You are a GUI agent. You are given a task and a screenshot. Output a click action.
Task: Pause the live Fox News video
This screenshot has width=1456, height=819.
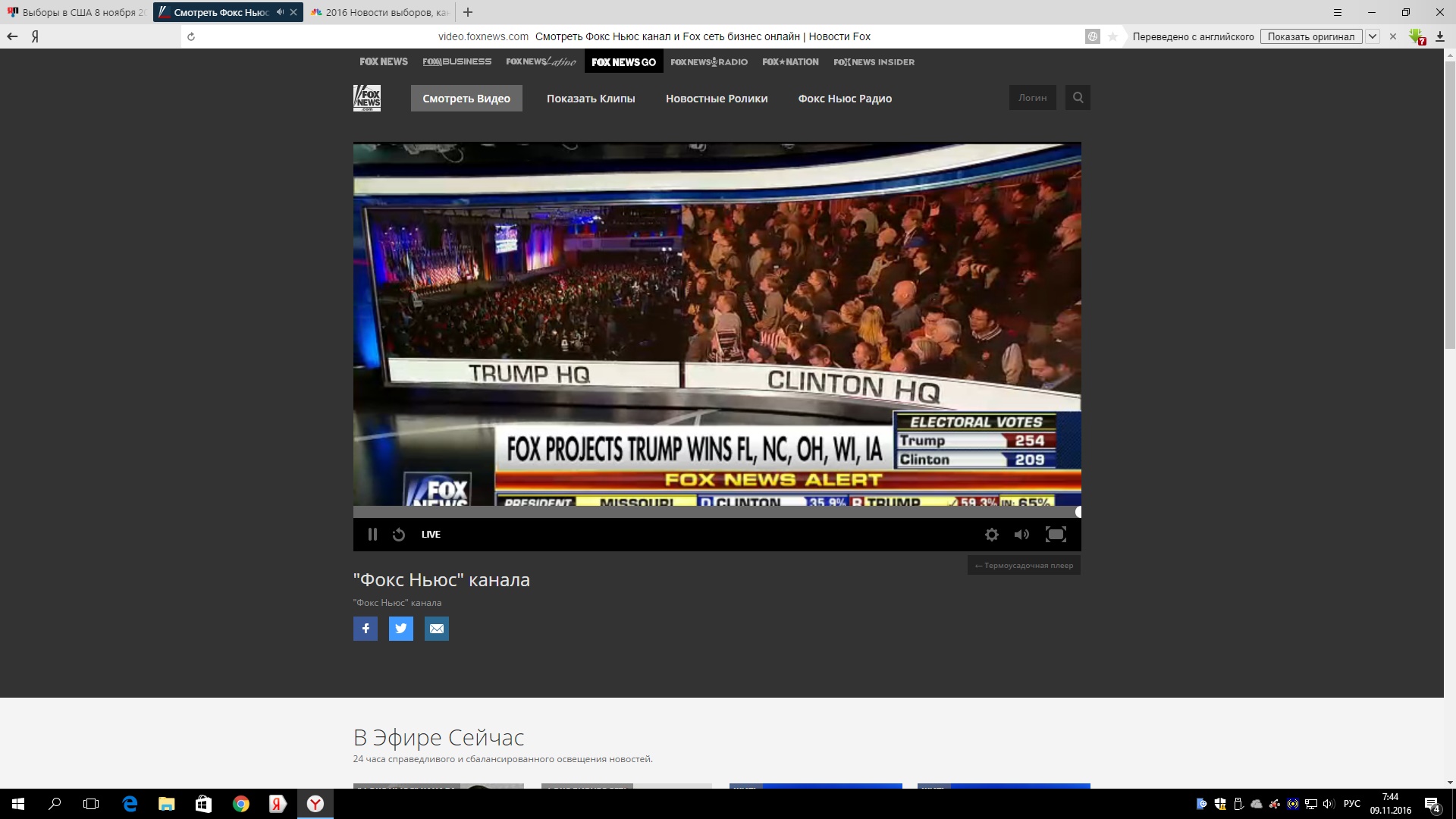372,535
